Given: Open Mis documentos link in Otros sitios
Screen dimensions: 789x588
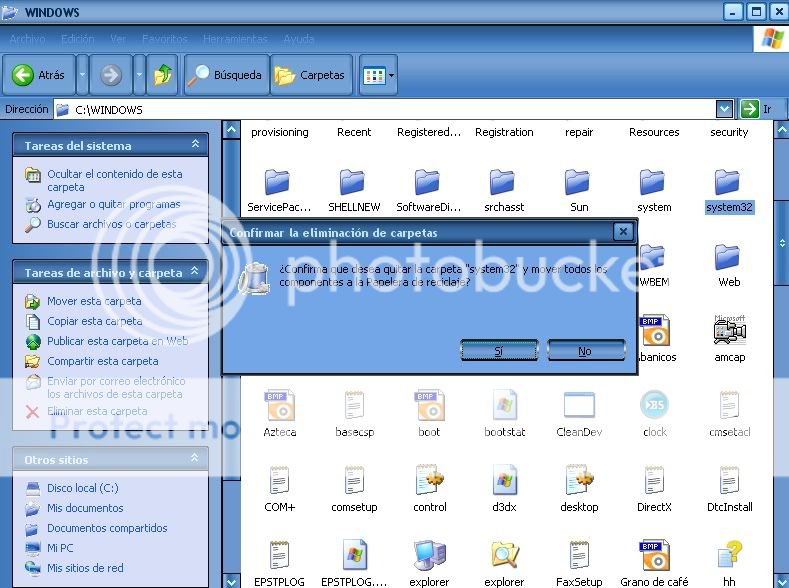Looking at the screenshot, I should 84,508.
